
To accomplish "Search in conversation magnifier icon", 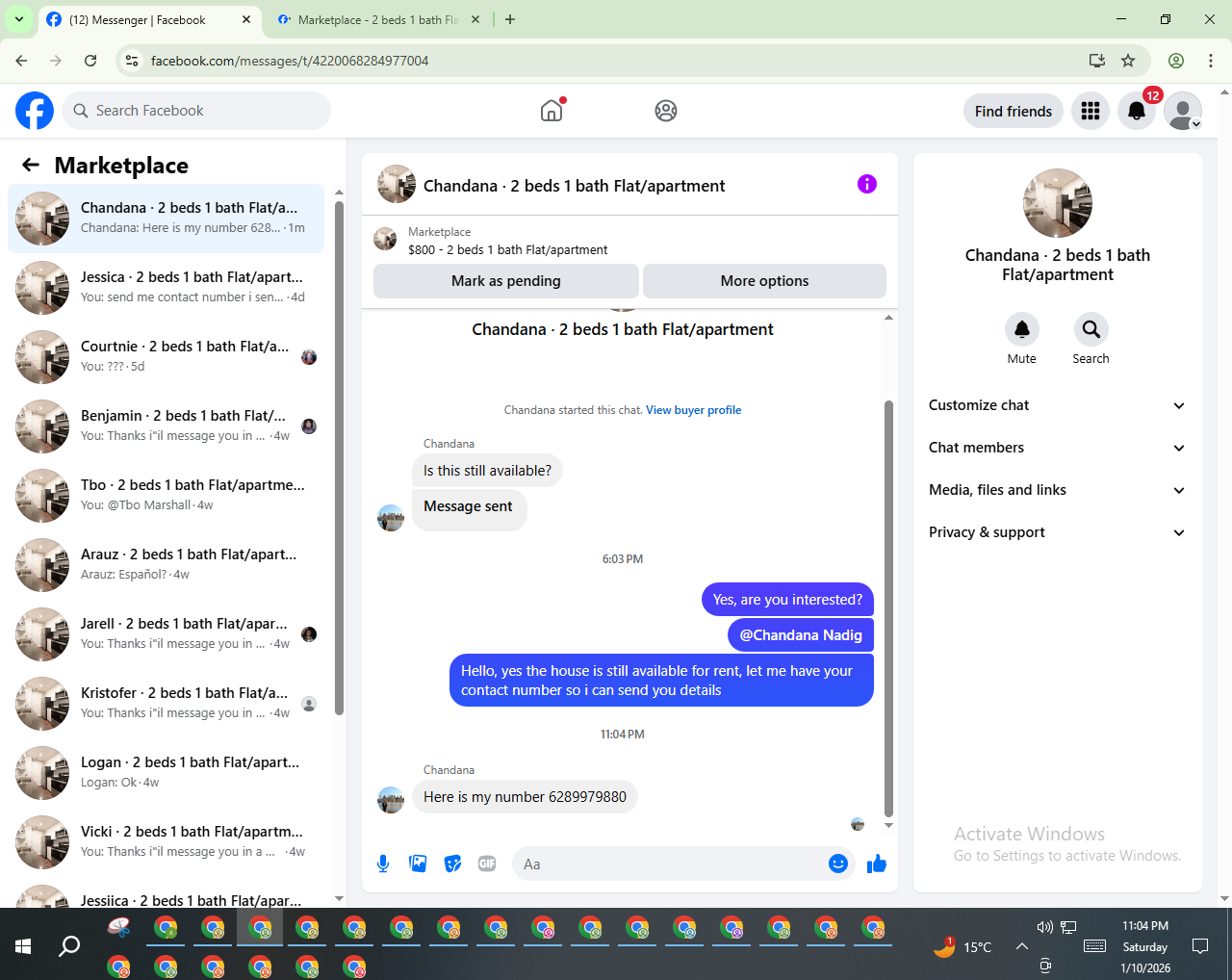I will (x=1091, y=329).
